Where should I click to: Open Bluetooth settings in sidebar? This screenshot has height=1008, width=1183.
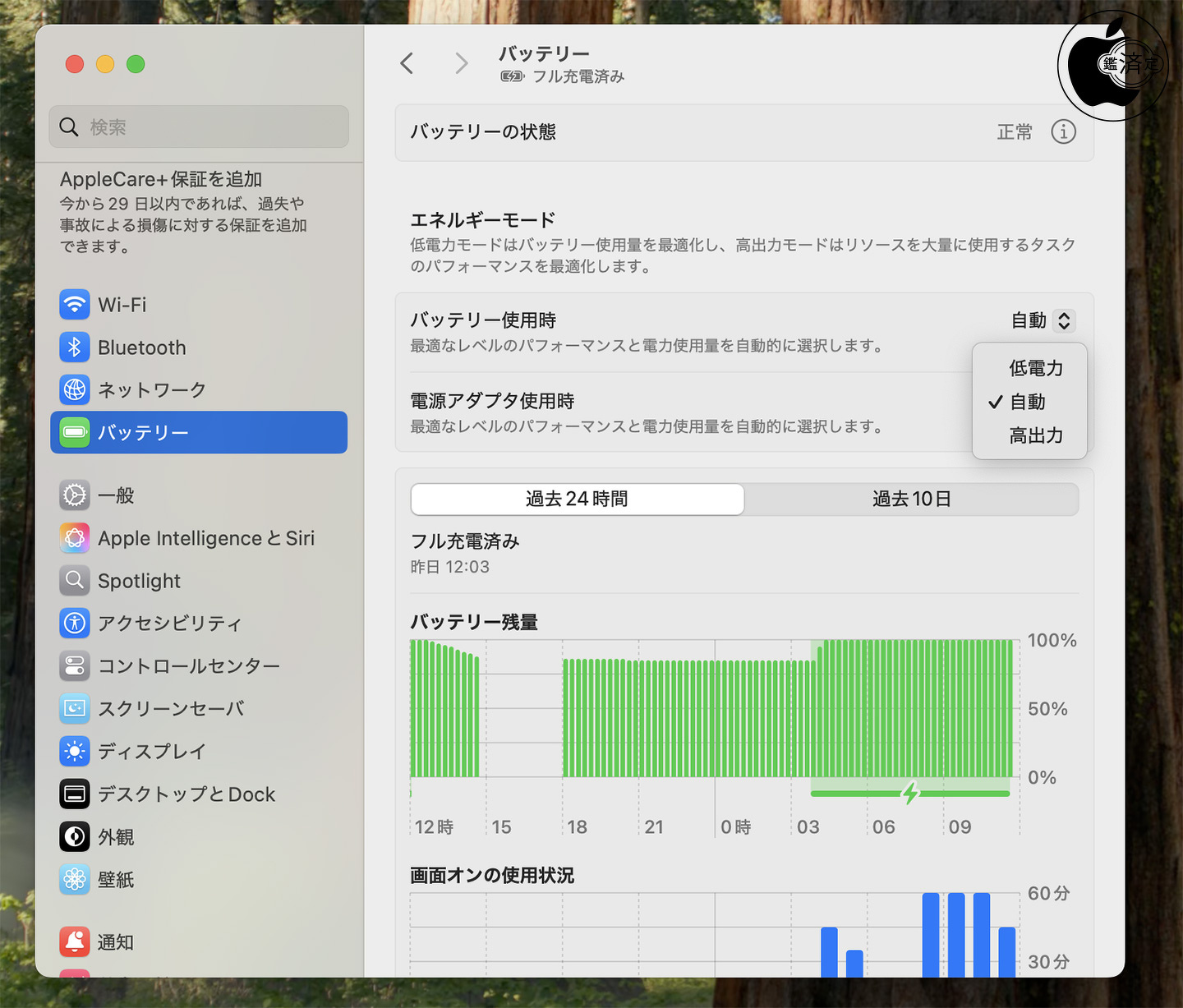pyautogui.click(x=141, y=348)
